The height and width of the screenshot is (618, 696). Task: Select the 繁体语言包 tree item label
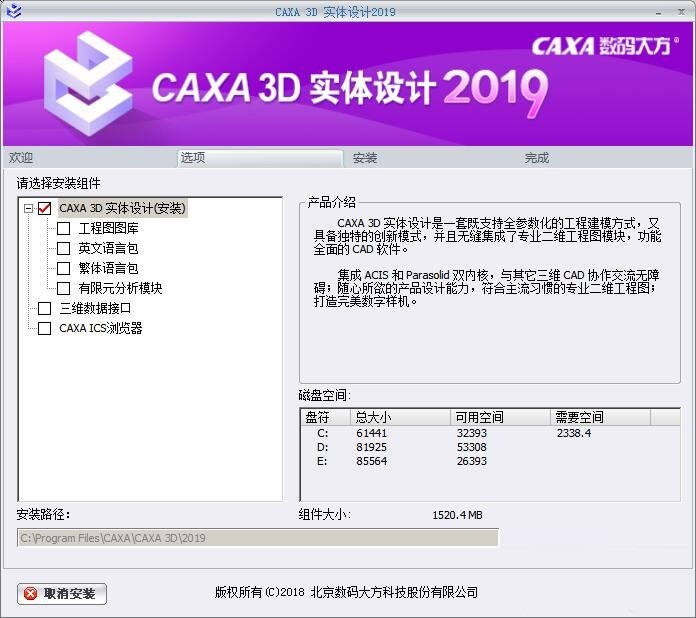pos(108,268)
